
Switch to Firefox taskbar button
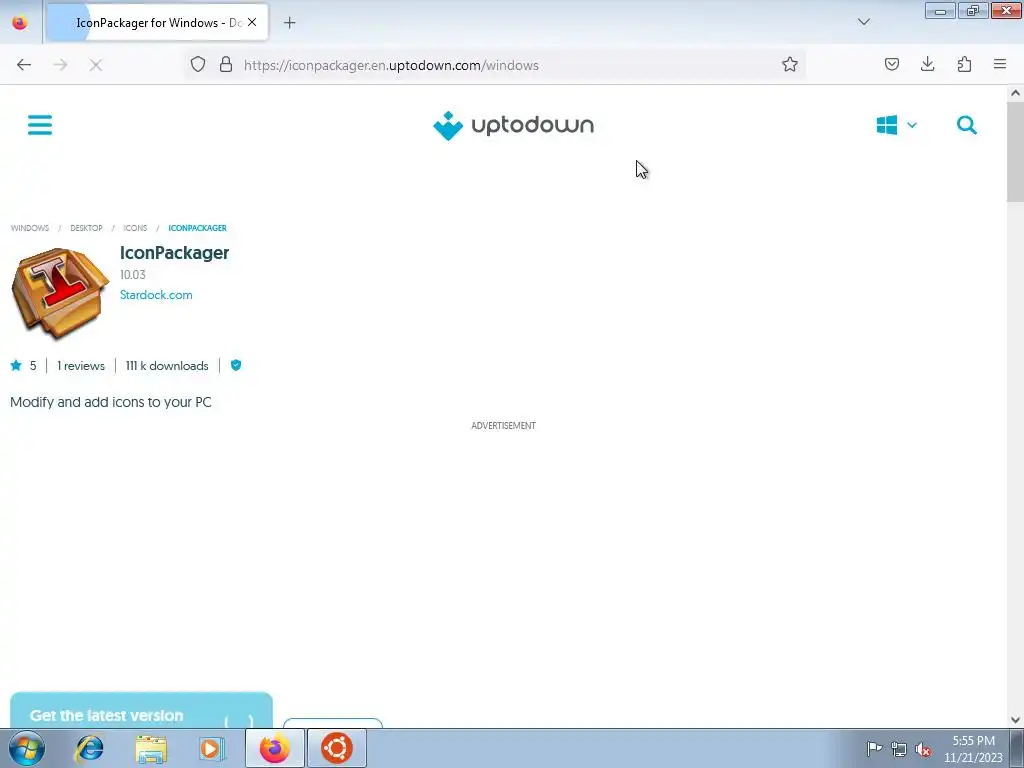[274, 748]
